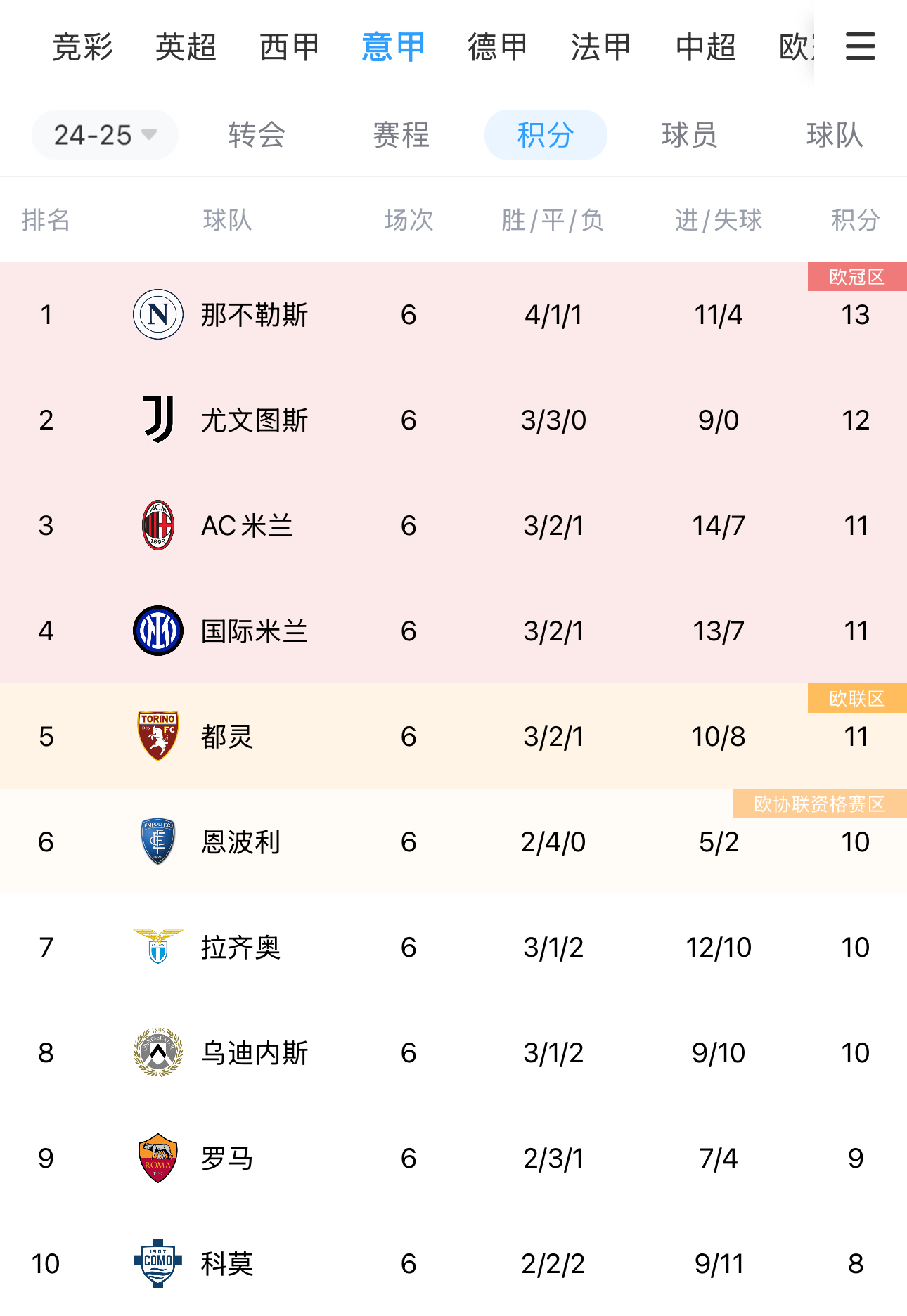
Task: Open the hamburger menu icon
Action: click(x=860, y=46)
